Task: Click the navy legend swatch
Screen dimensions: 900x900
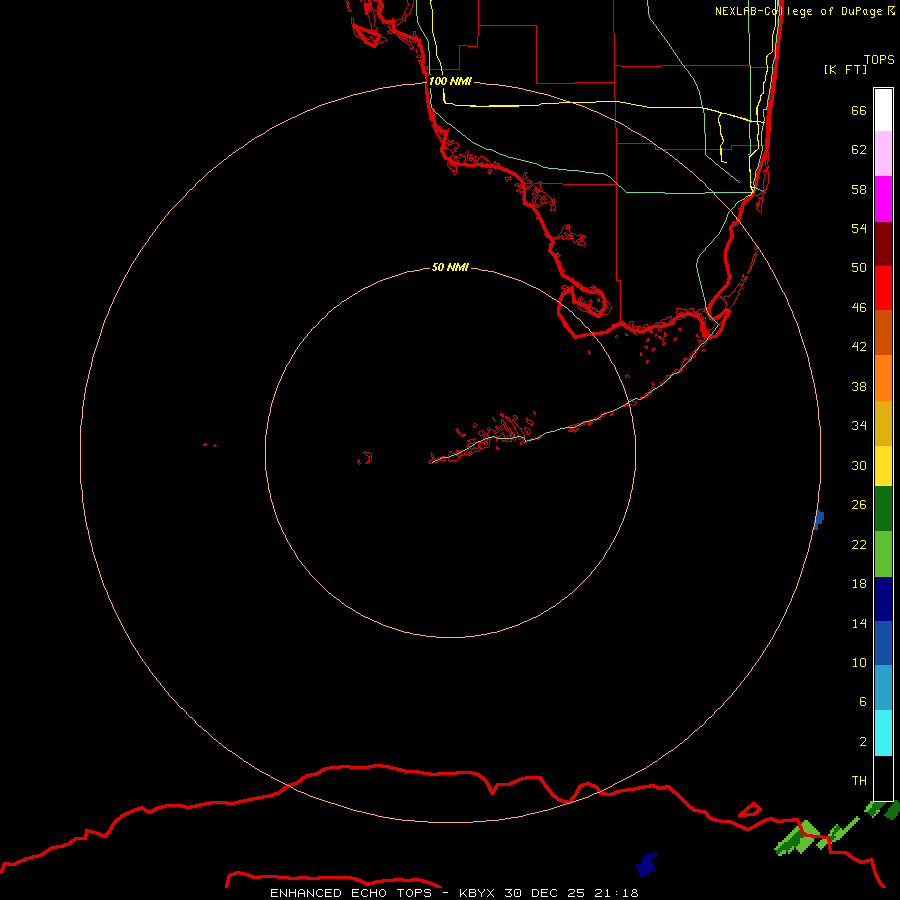Action: pyautogui.click(x=883, y=599)
